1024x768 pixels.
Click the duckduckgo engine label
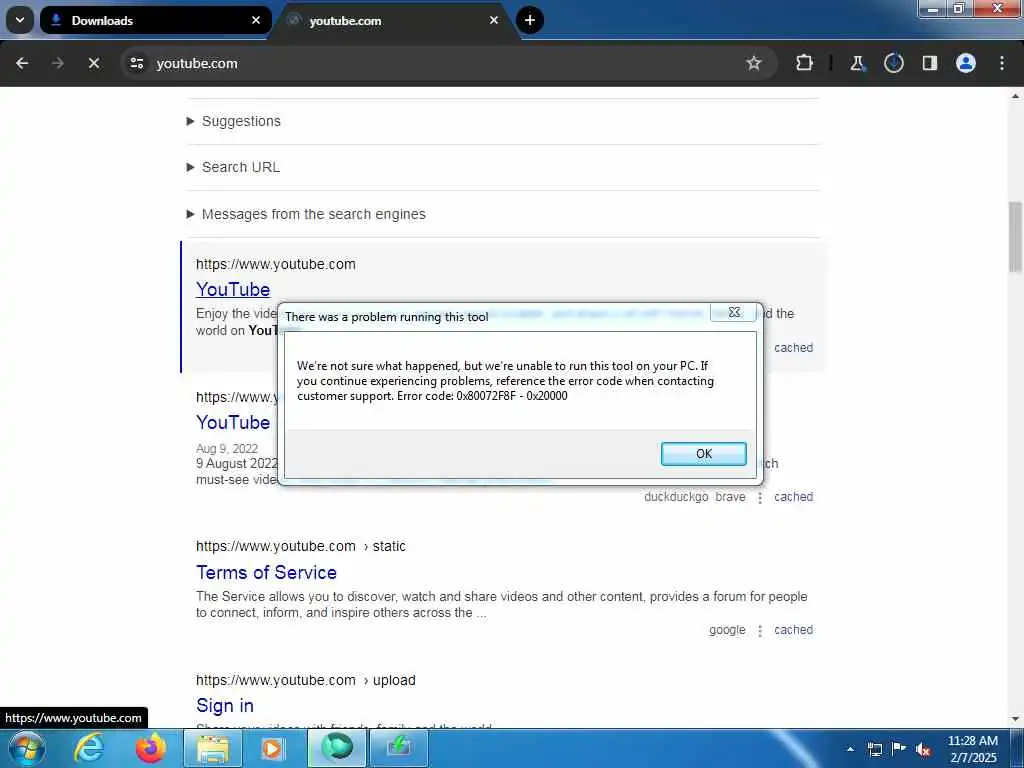[x=676, y=497]
